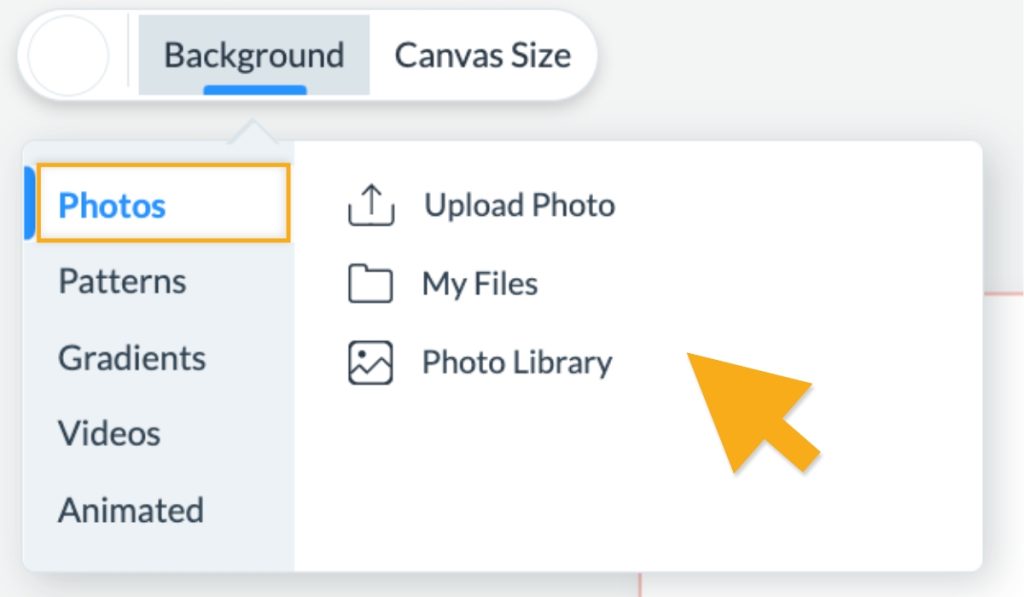Click the highlighted Photos outline box
This screenshot has height=597, width=1024.
click(x=163, y=205)
